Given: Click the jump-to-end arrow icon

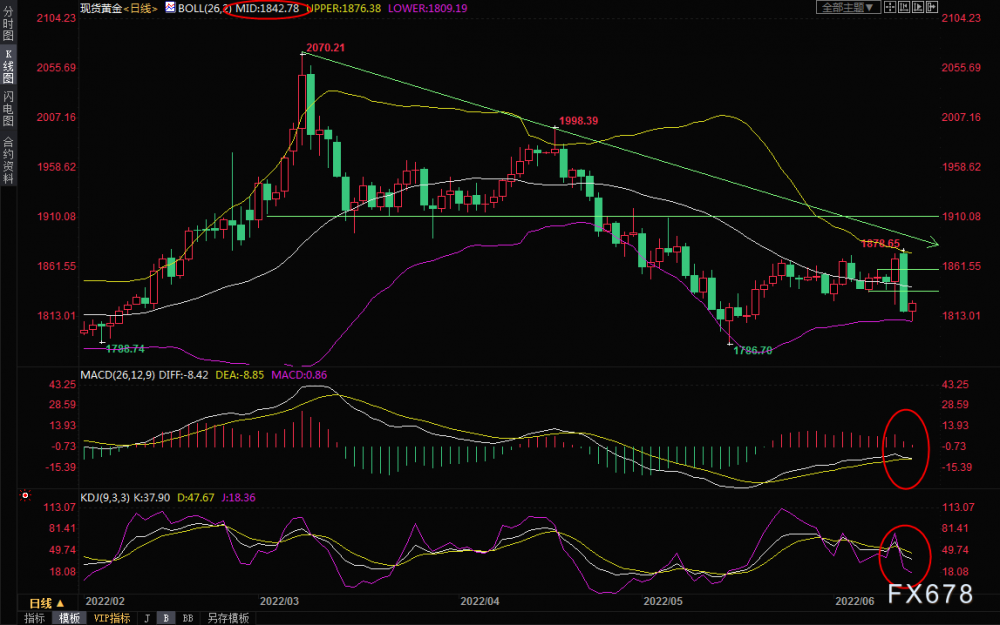Looking at the screenshot, I should pos(932,7).
